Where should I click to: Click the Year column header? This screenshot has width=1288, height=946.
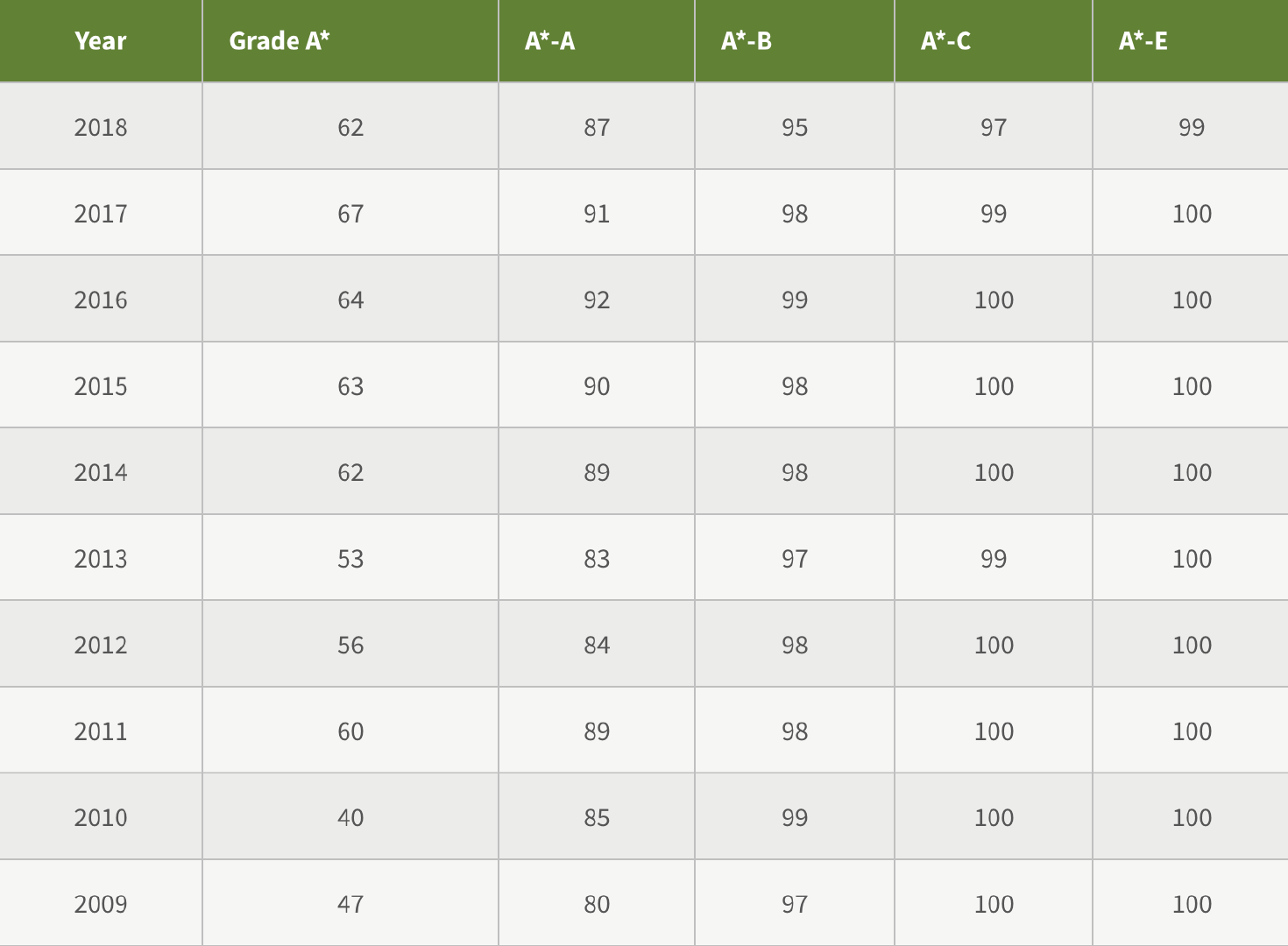tap(101, 41)
